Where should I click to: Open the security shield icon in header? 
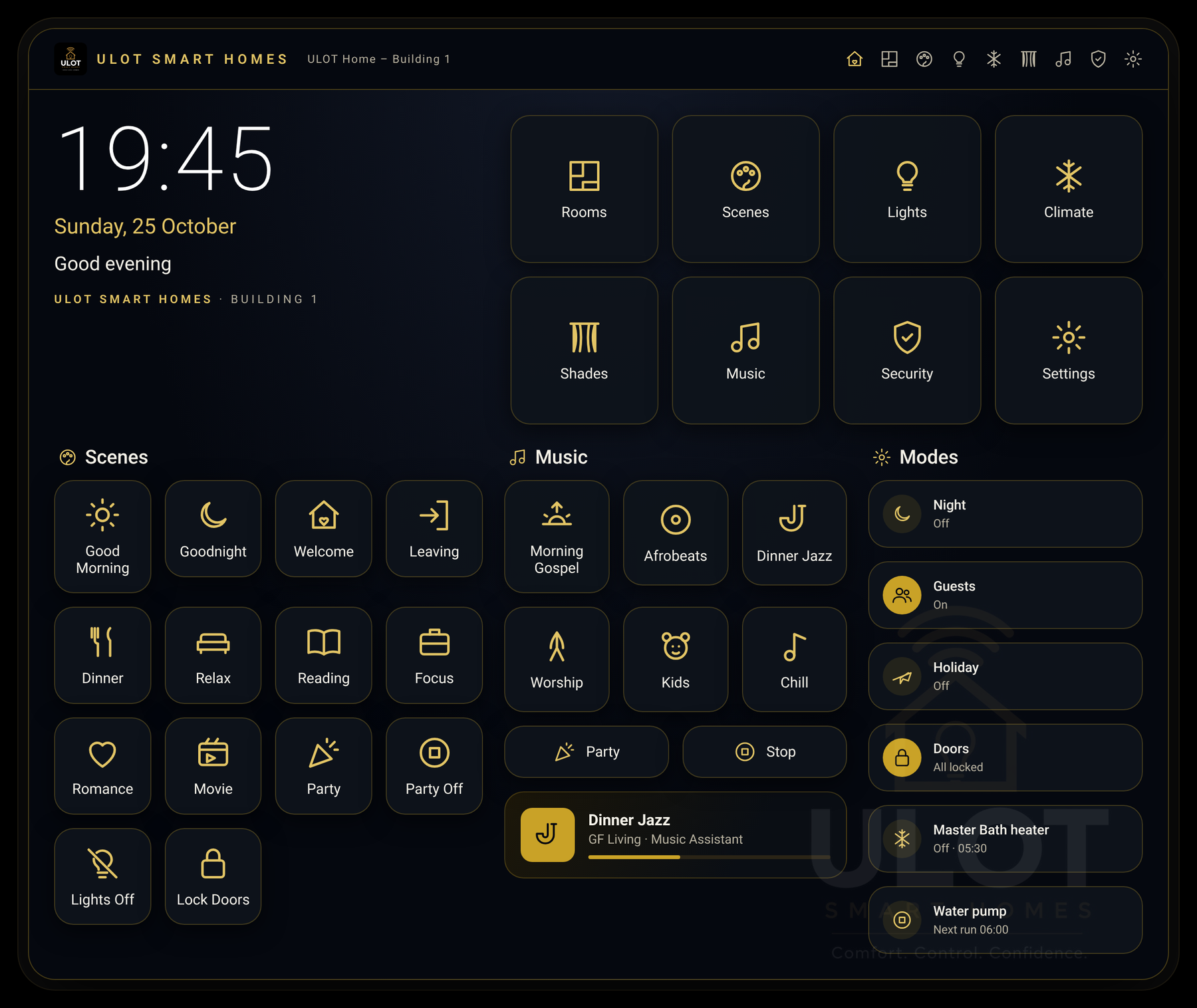(x=1098, y=59)
